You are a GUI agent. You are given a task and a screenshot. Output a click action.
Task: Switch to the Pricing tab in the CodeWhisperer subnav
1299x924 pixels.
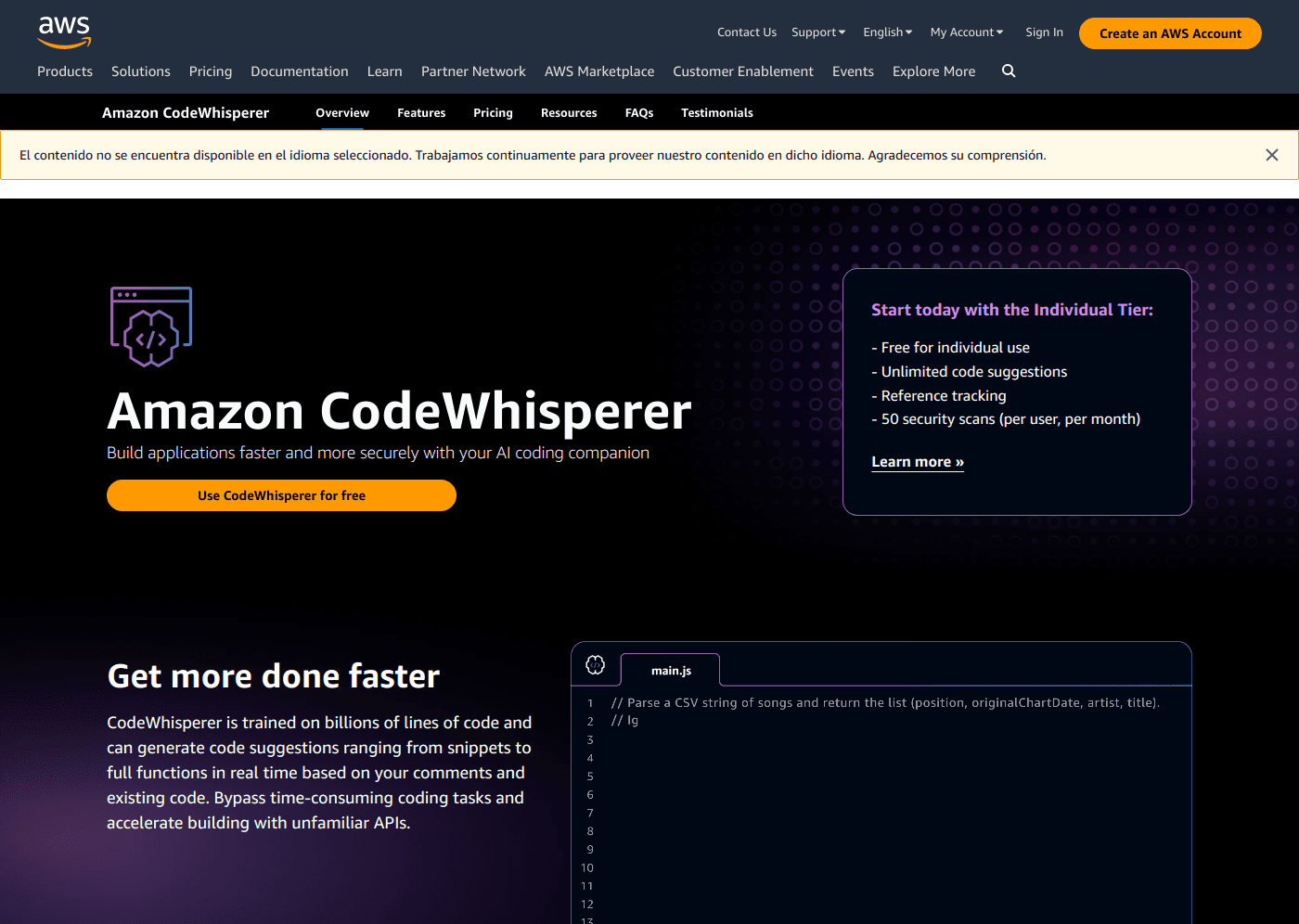[x=493, y=113]
